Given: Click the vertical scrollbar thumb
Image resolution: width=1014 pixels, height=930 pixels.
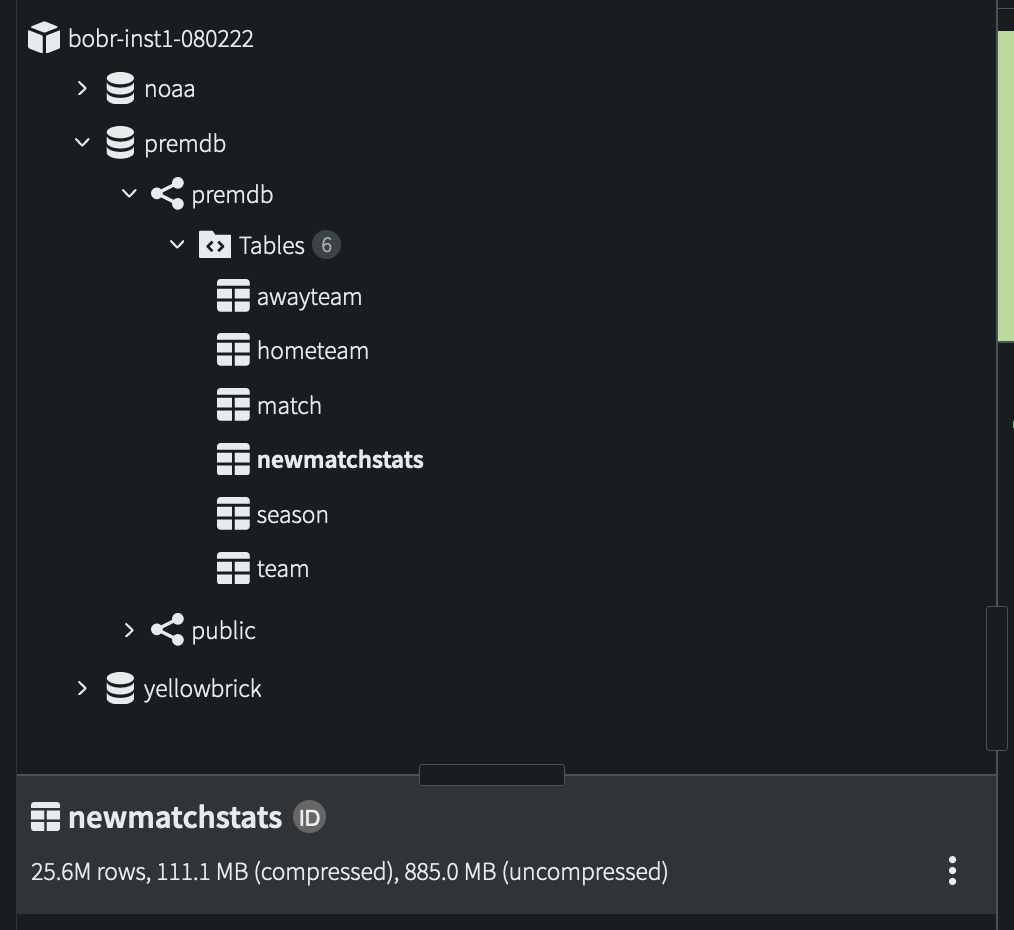Looking at the screenshot, I should (995, 677).
